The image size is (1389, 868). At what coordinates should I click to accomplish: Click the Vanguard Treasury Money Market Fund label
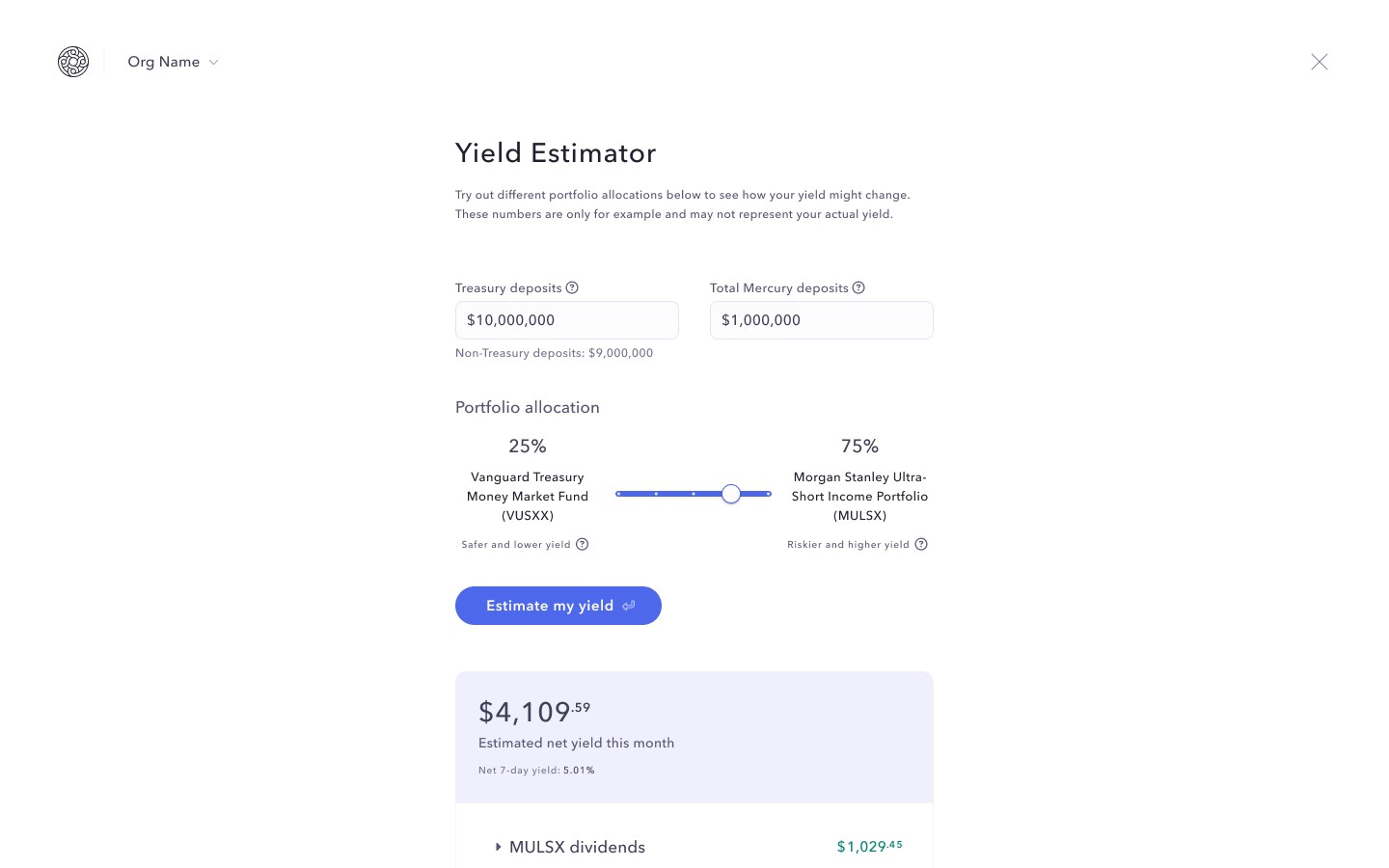[528, 496]
